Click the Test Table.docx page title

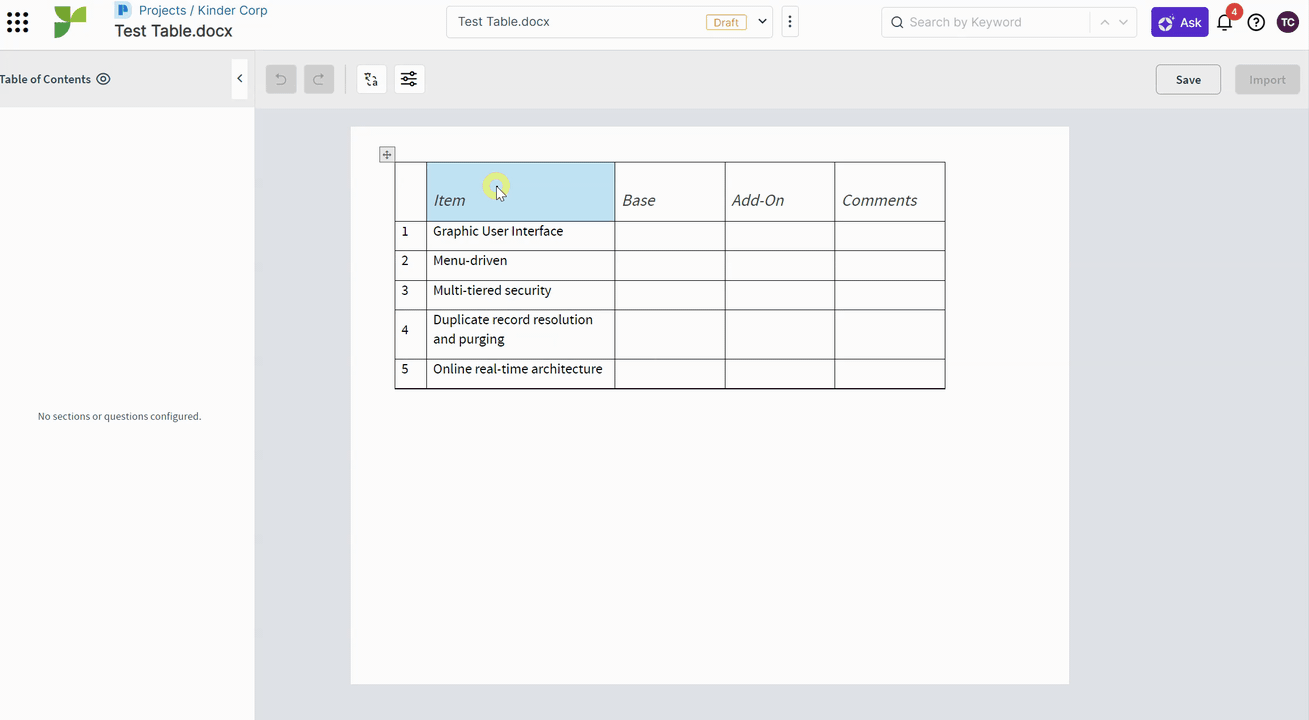pyautogui.click(x=173, y=30)
